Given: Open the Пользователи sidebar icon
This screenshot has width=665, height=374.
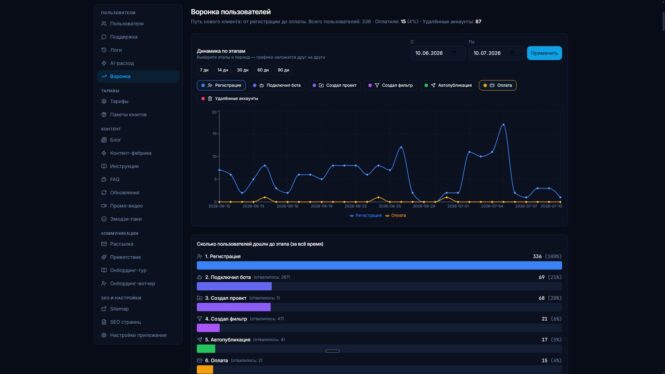Looking at the screenshot, I should click(x=104, y=24).
